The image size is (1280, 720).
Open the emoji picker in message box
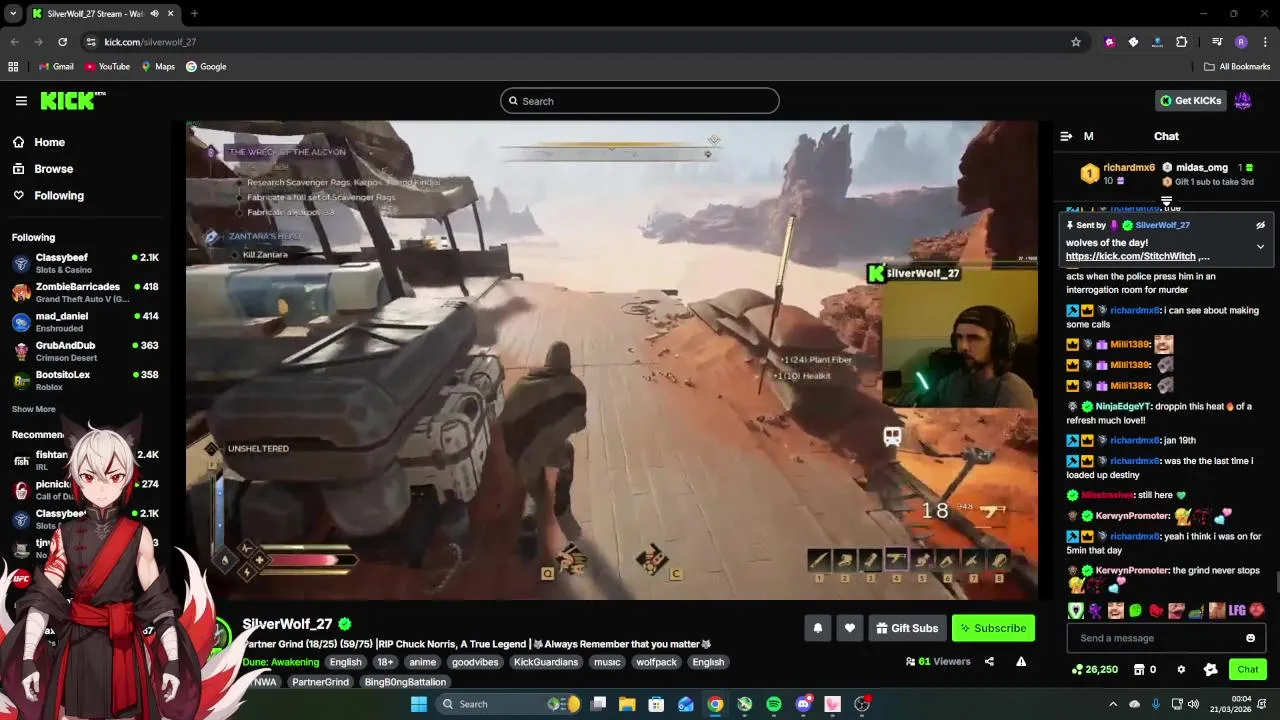pos(1250,638)
